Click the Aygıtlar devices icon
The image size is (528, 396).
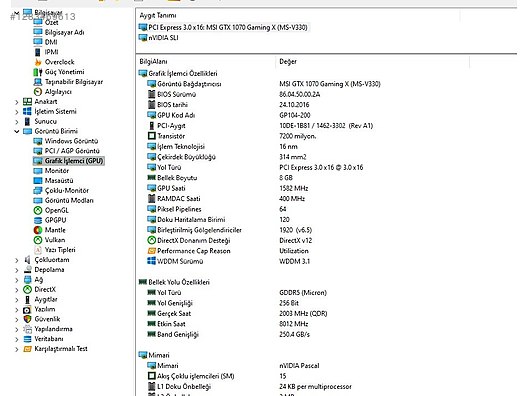(x=27, y=299)
